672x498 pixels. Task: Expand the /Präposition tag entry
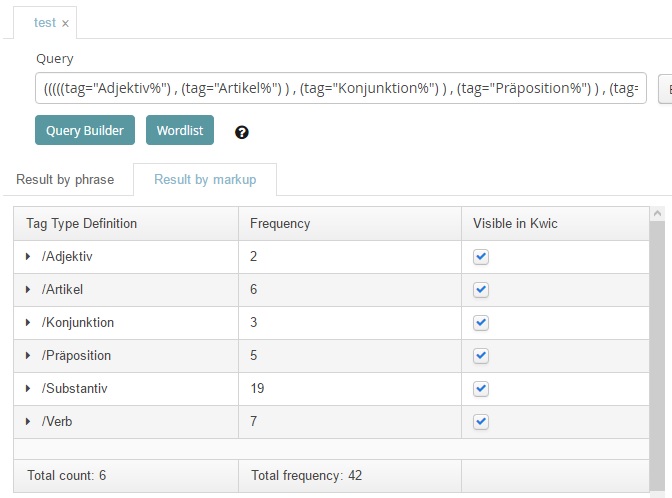tap(28, 356)
